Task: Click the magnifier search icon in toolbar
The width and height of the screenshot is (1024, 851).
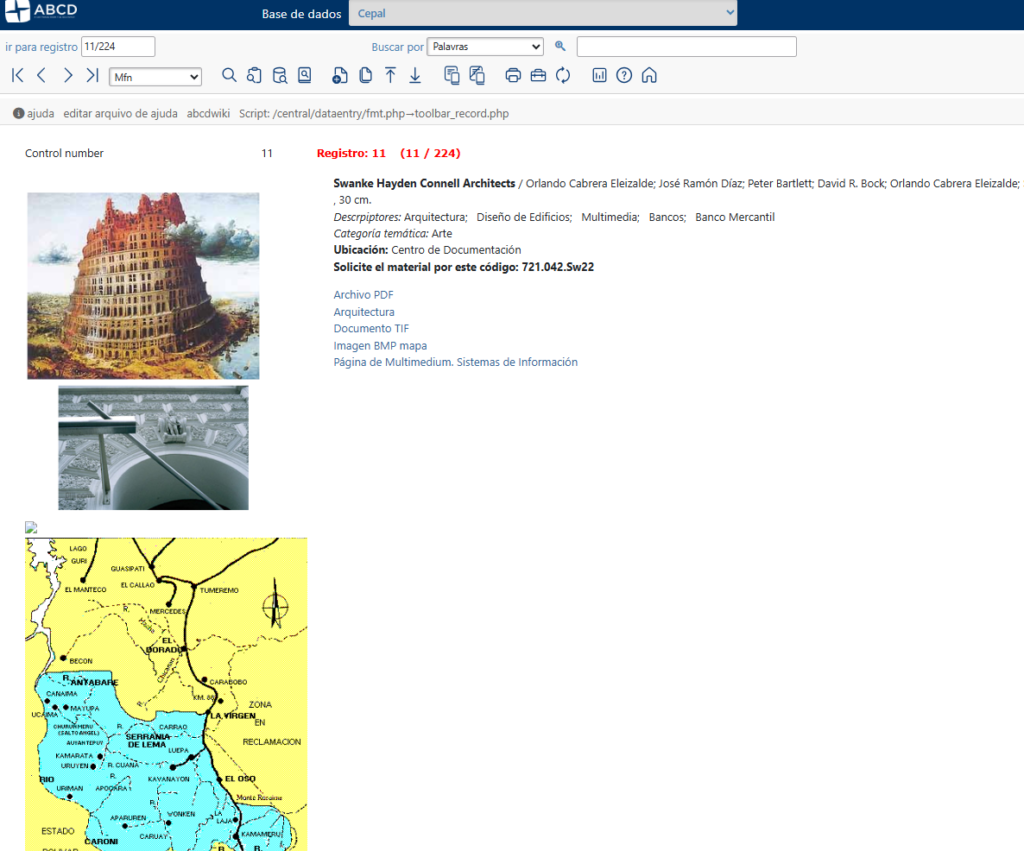Action: pos(229,76)
